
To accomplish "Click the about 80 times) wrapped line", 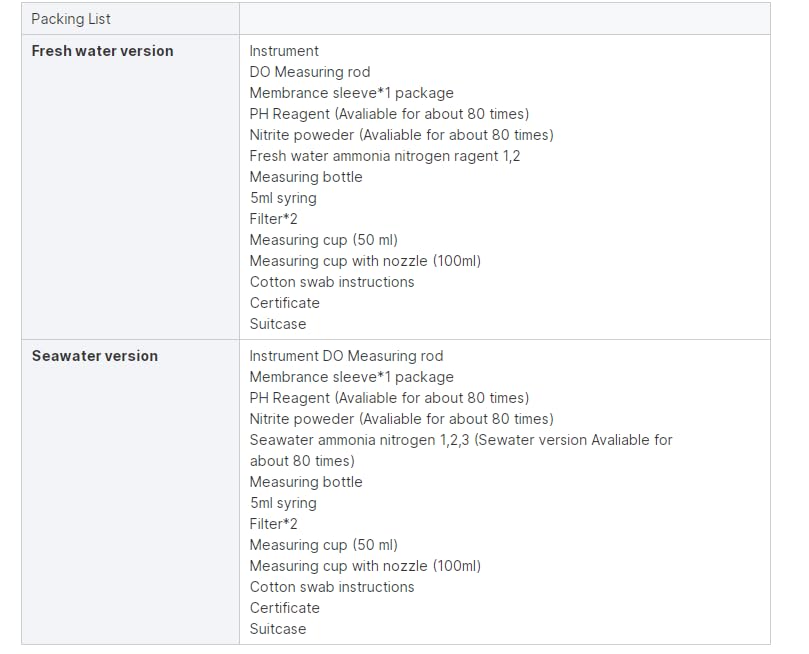I will (x=302, y=461).
